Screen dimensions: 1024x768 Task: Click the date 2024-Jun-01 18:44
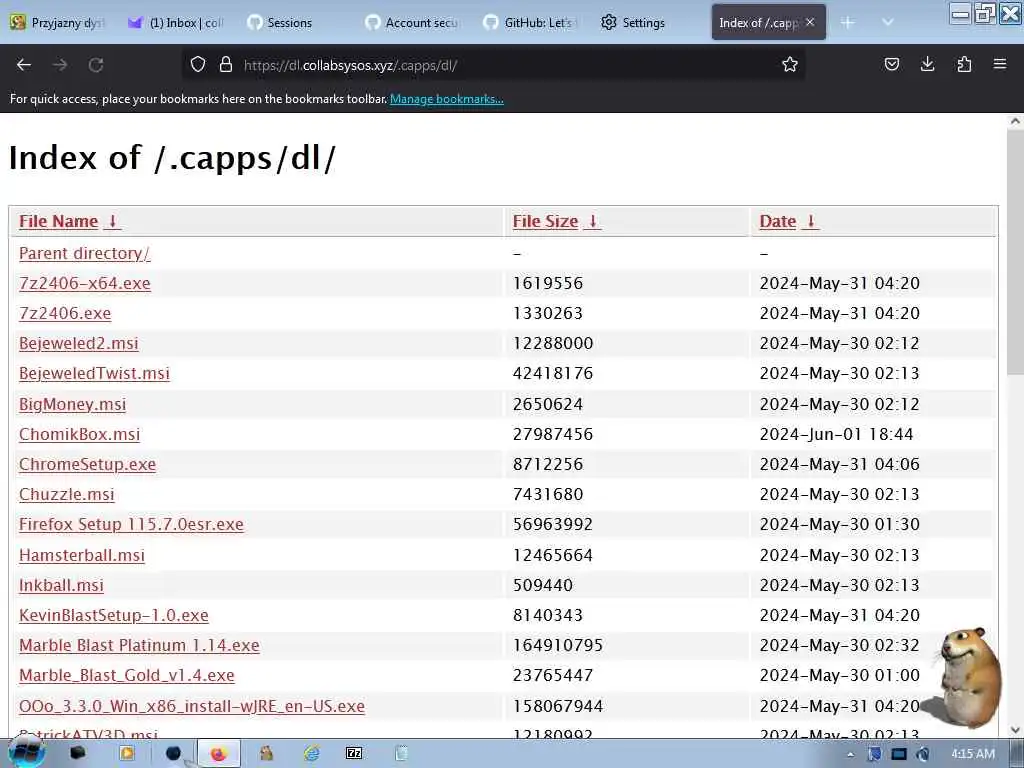(x=836, y=434)
